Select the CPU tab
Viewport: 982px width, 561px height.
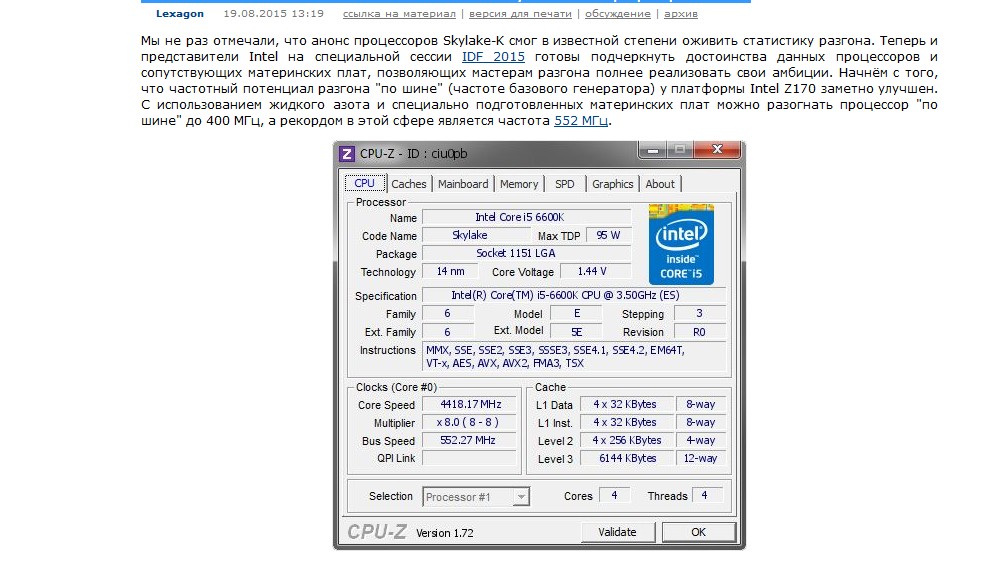pyautogui.click(x=364, y=184)
